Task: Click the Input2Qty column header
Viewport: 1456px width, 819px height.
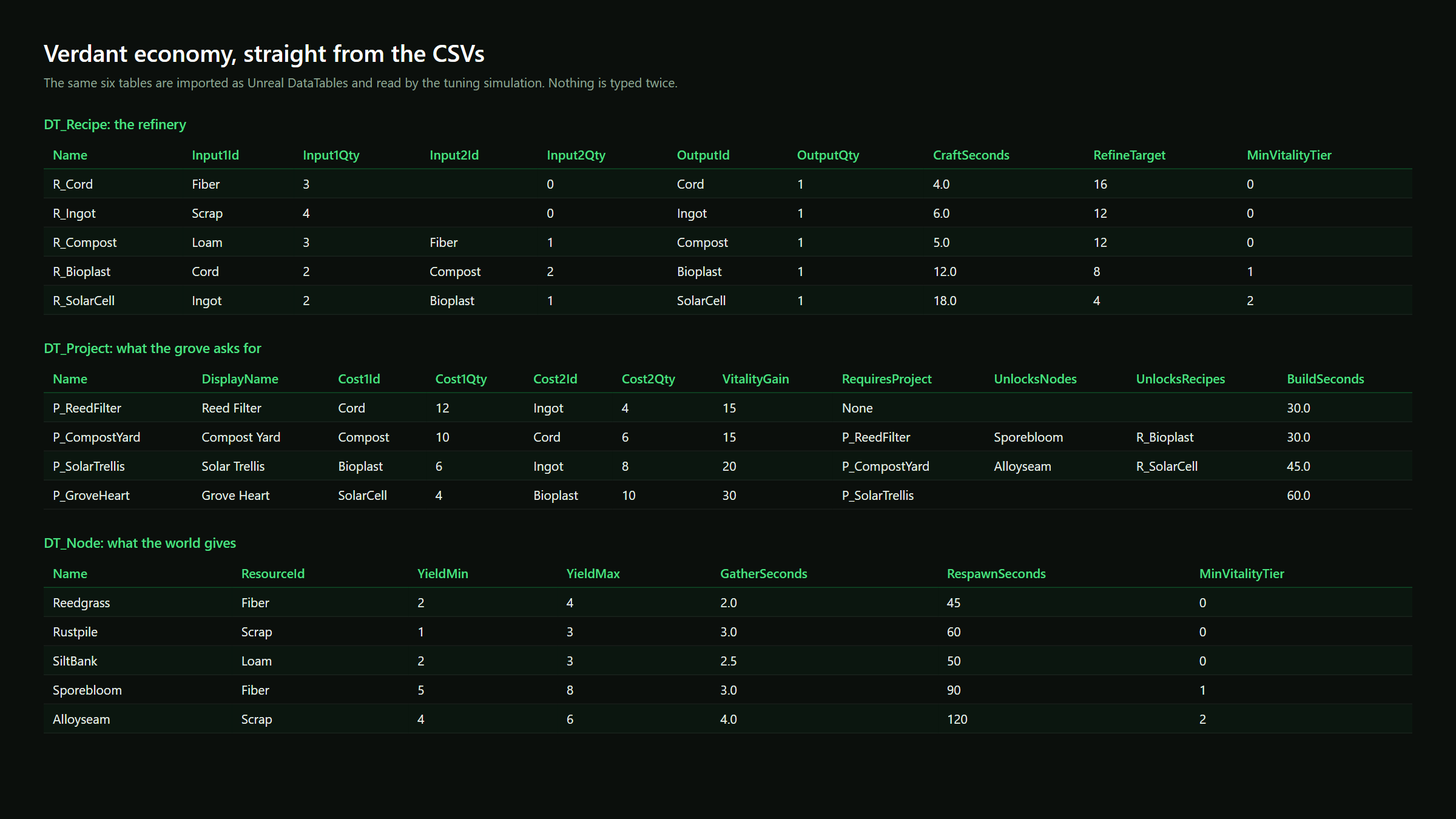Action: [x=576, y=155]
